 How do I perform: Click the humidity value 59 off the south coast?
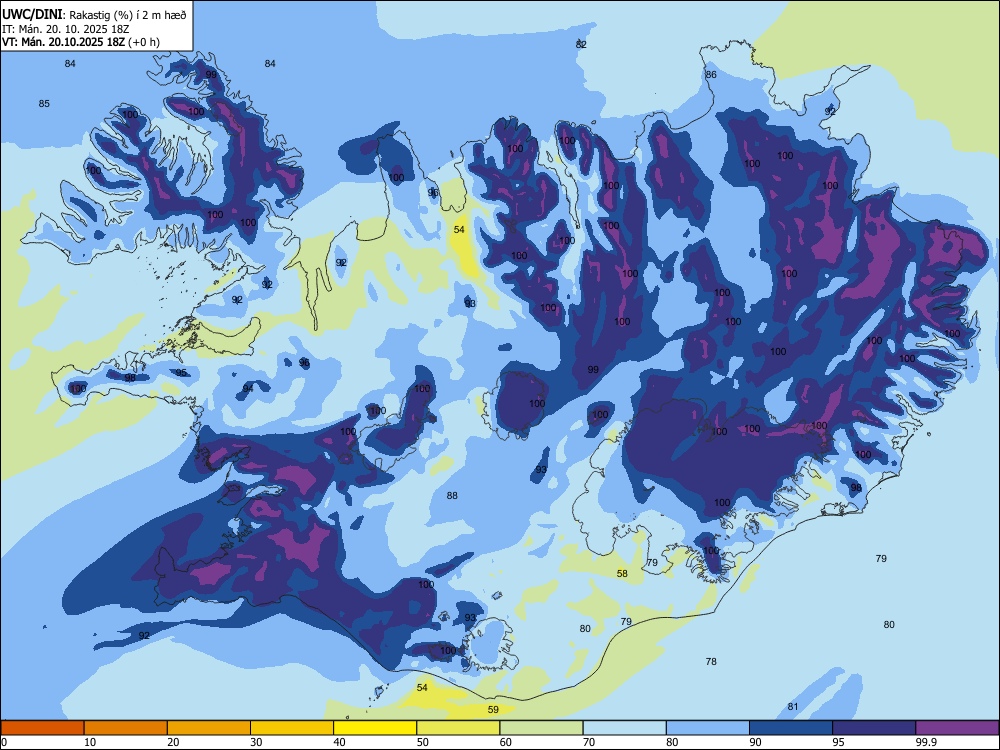coord(493,709)
